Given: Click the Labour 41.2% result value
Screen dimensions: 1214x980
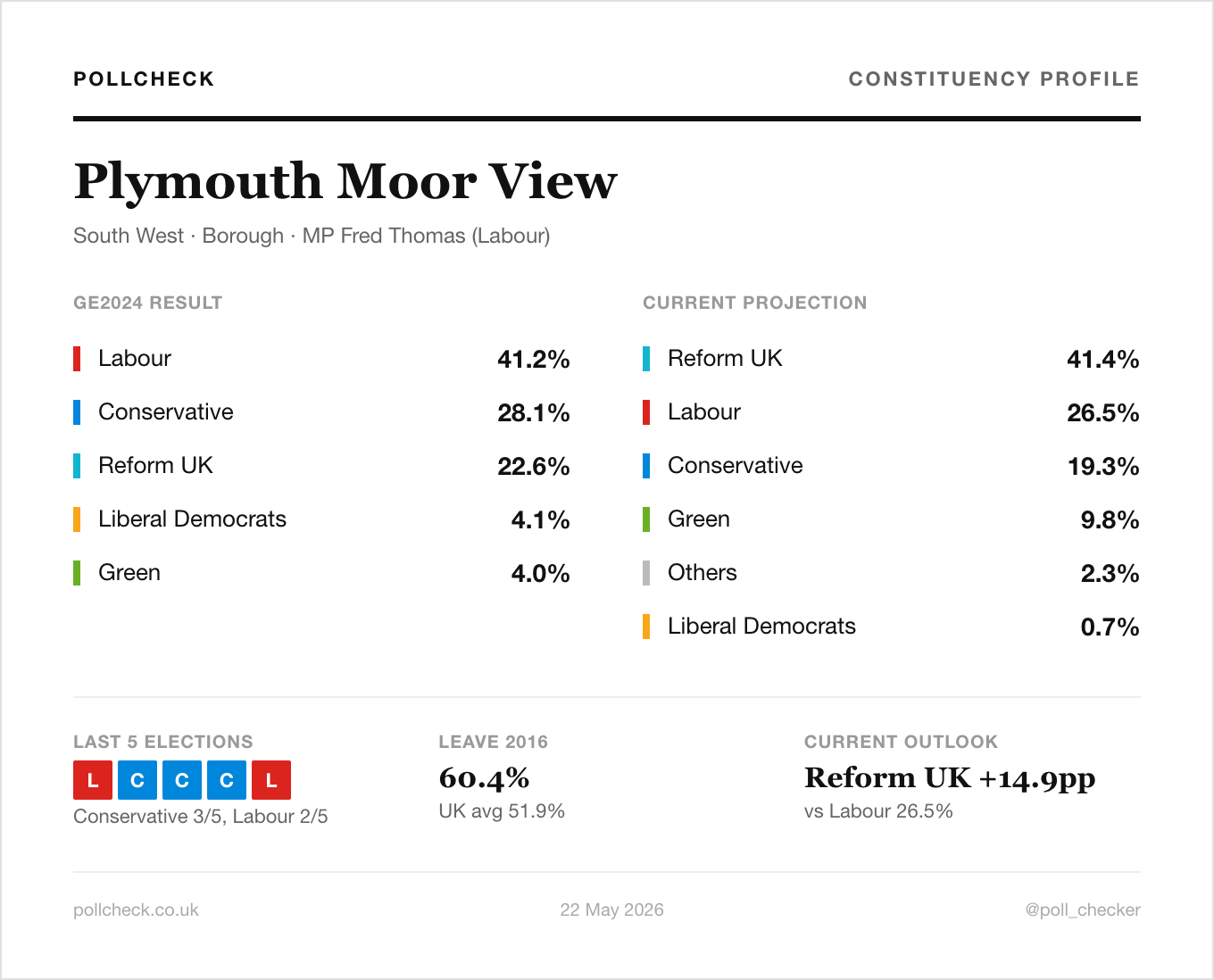Looking at the screenshot, I should click(534, 360).
